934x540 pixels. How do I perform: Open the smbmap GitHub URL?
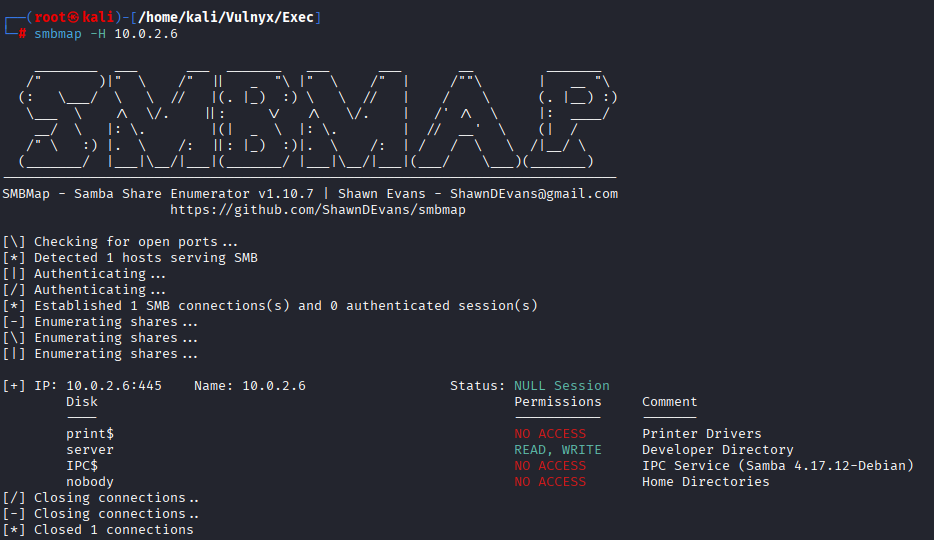(x=317, y=210)
